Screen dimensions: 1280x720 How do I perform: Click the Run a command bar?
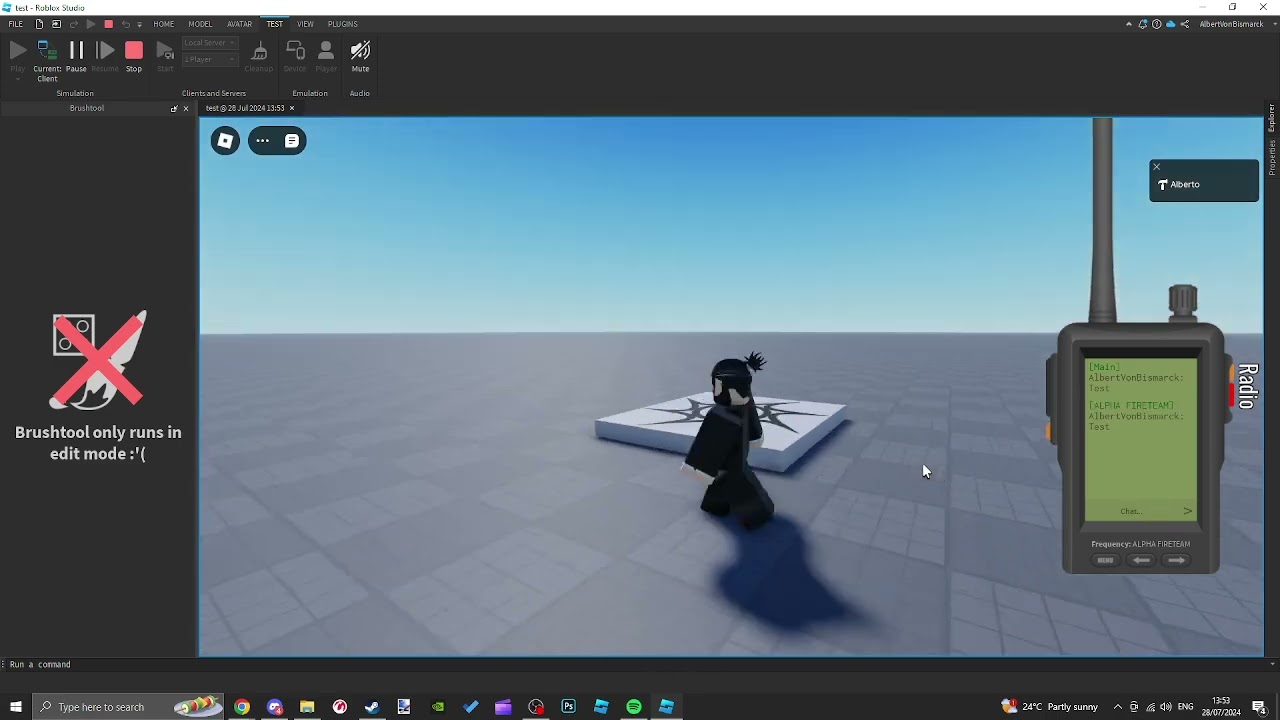[636, 664]
